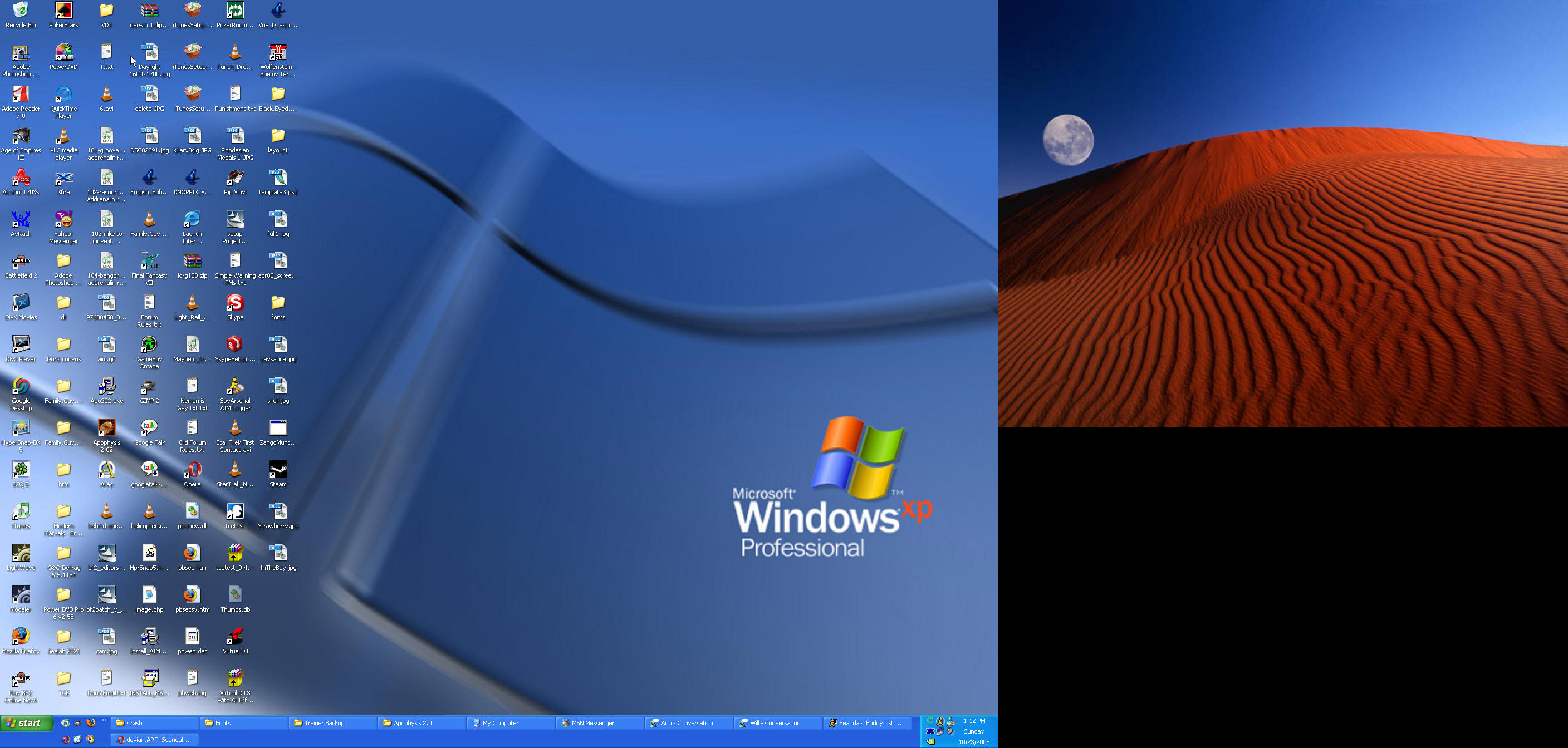This screenshot has width=1568, height=748.
Task: Expand Quick Launch overflow chevron
Action: pos(104,721)
